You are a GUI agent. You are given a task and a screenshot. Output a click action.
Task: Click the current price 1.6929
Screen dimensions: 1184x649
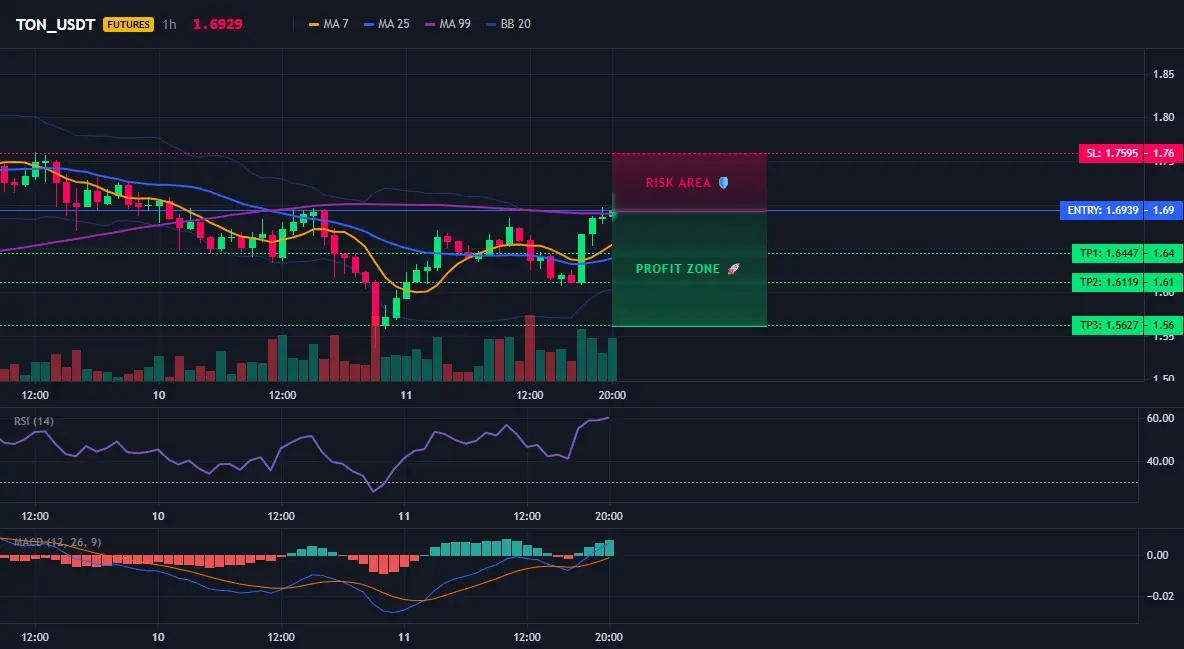point(217,24)
